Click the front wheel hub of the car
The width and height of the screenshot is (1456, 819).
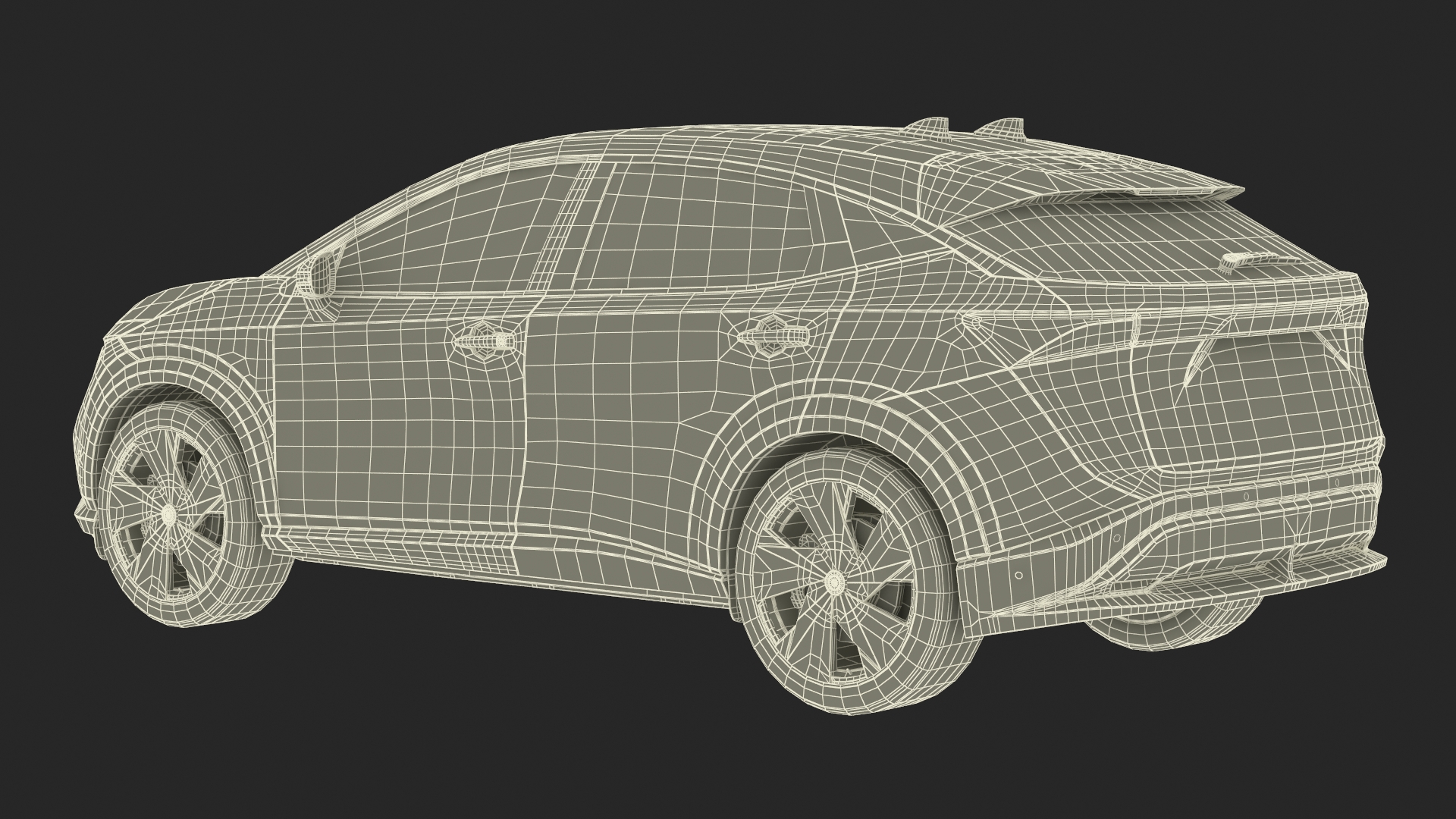point(168,515)
